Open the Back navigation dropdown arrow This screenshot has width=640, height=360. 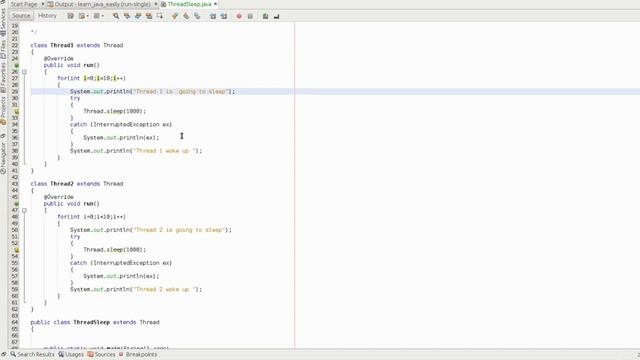tap(87, 16)
